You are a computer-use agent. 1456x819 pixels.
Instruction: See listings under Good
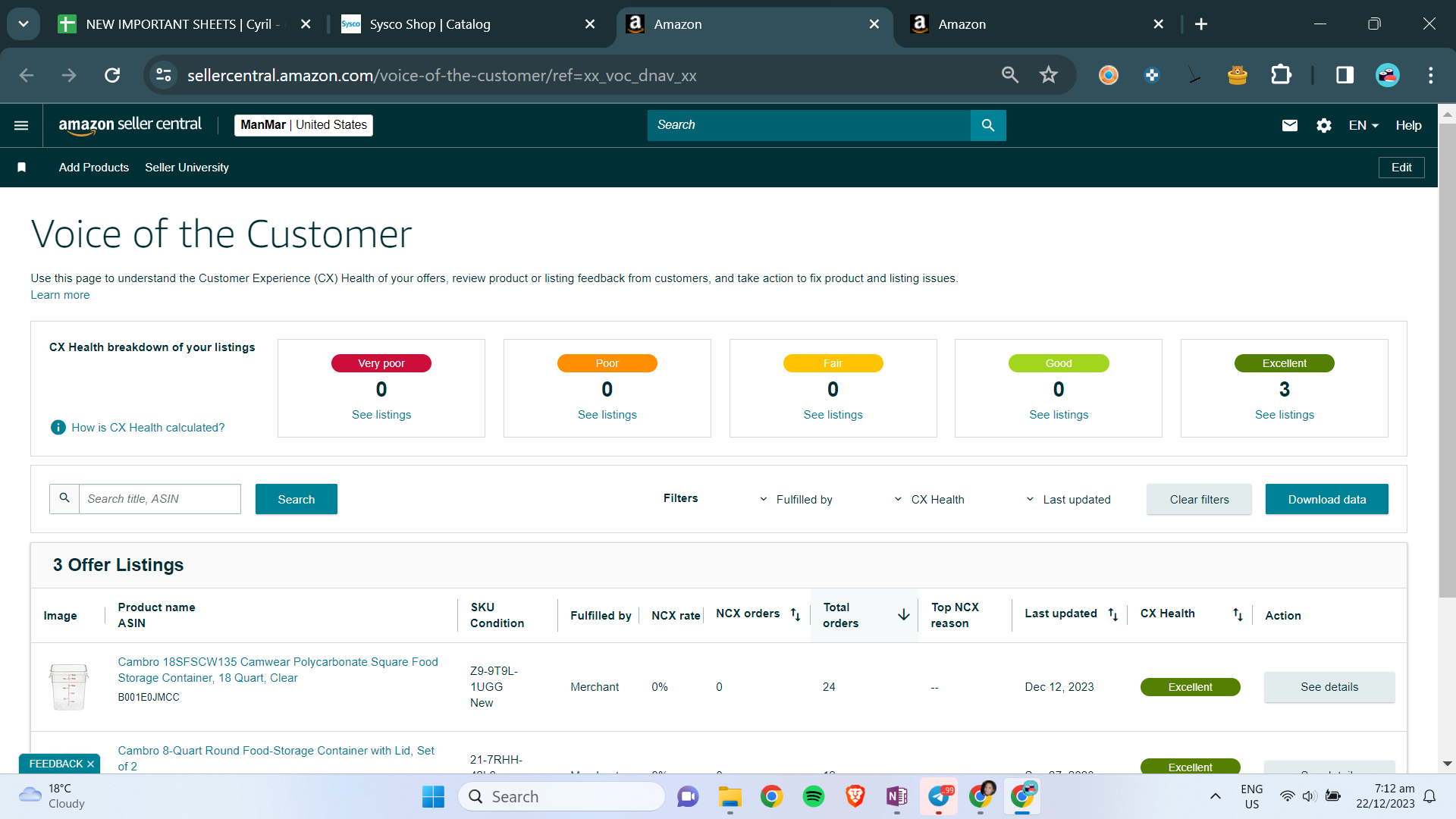(1059, 415)
